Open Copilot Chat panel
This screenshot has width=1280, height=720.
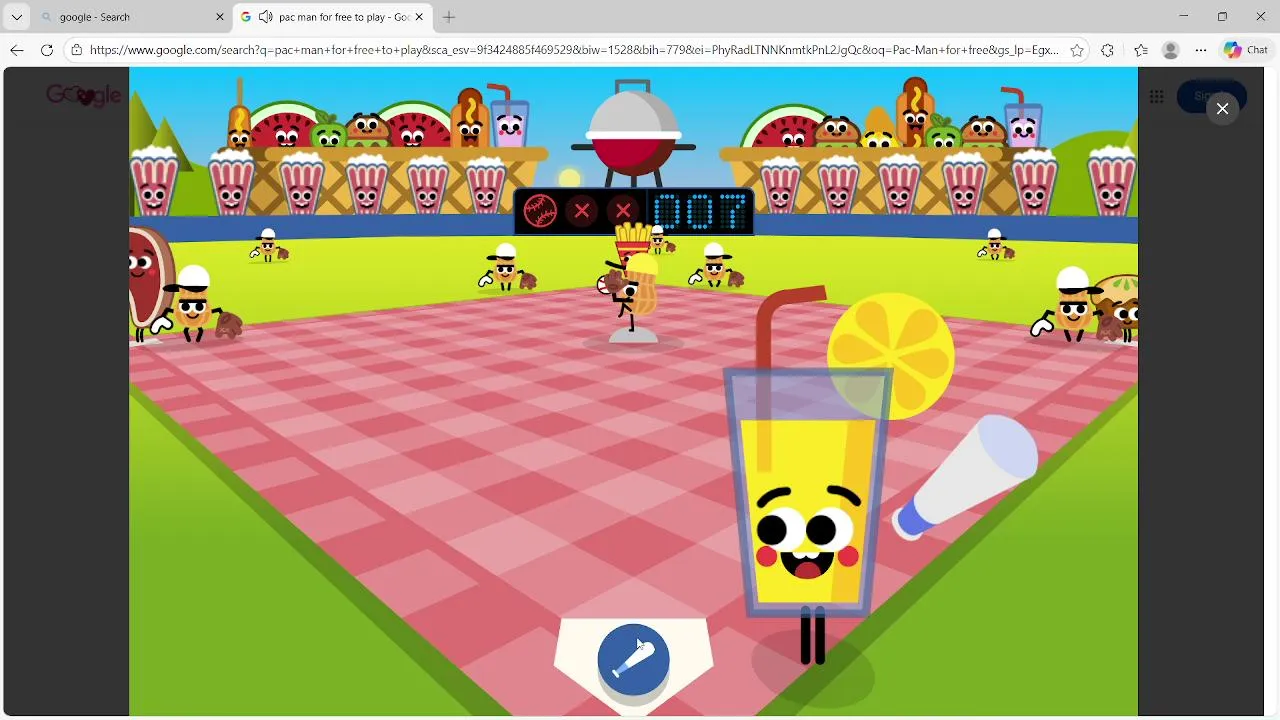pos(1246,50)
